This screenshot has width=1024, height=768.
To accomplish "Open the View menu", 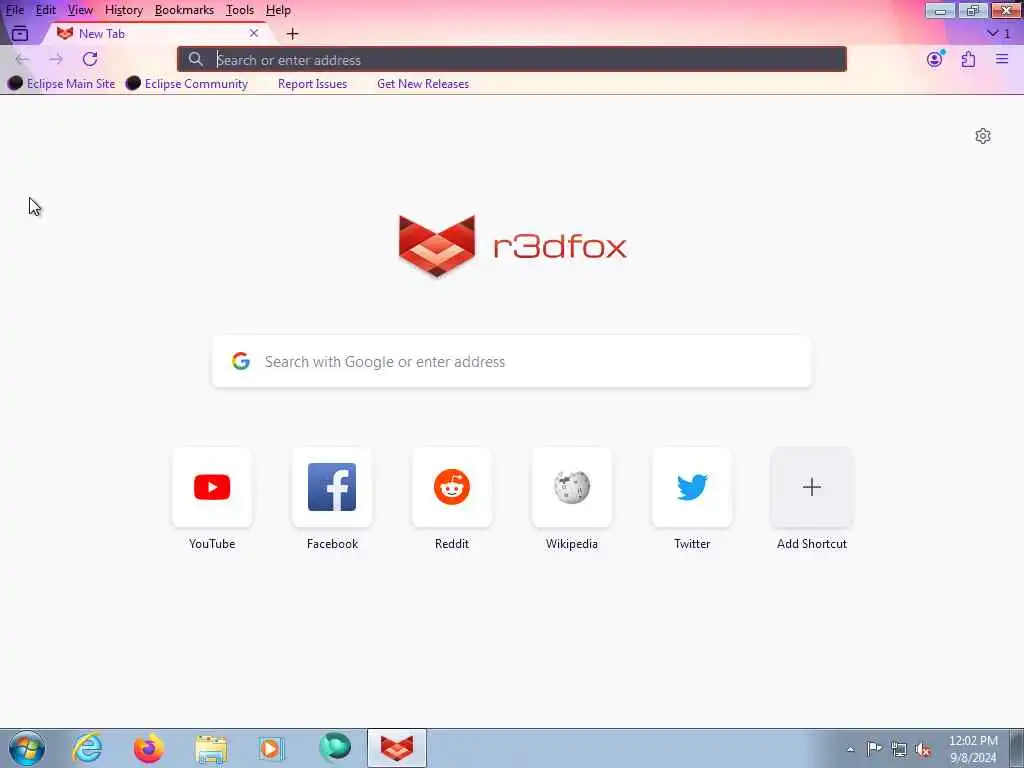I will pos(80,10).
